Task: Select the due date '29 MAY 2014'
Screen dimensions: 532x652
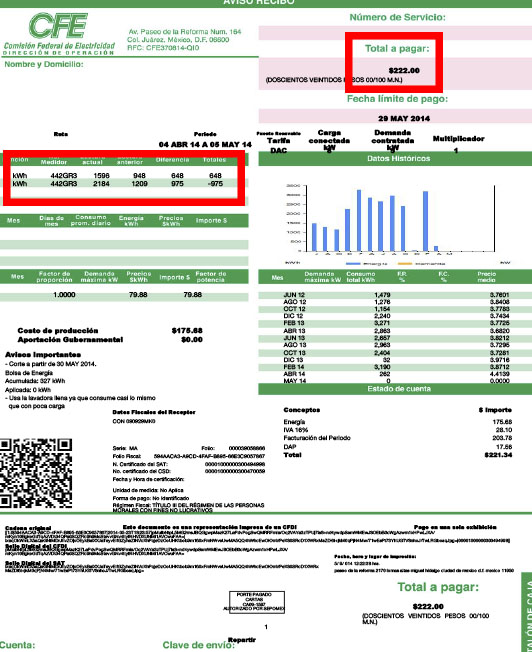Action: click(x=403, y=119)
